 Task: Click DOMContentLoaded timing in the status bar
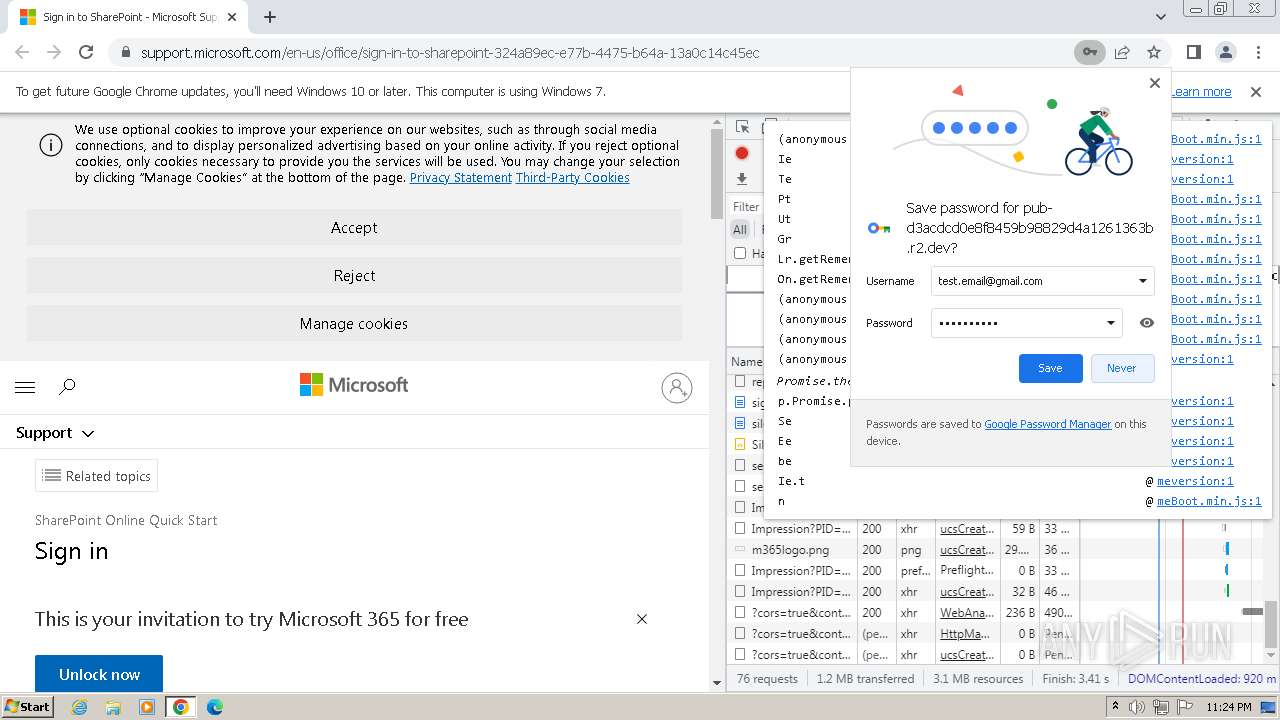click(x=1202, y=678)
